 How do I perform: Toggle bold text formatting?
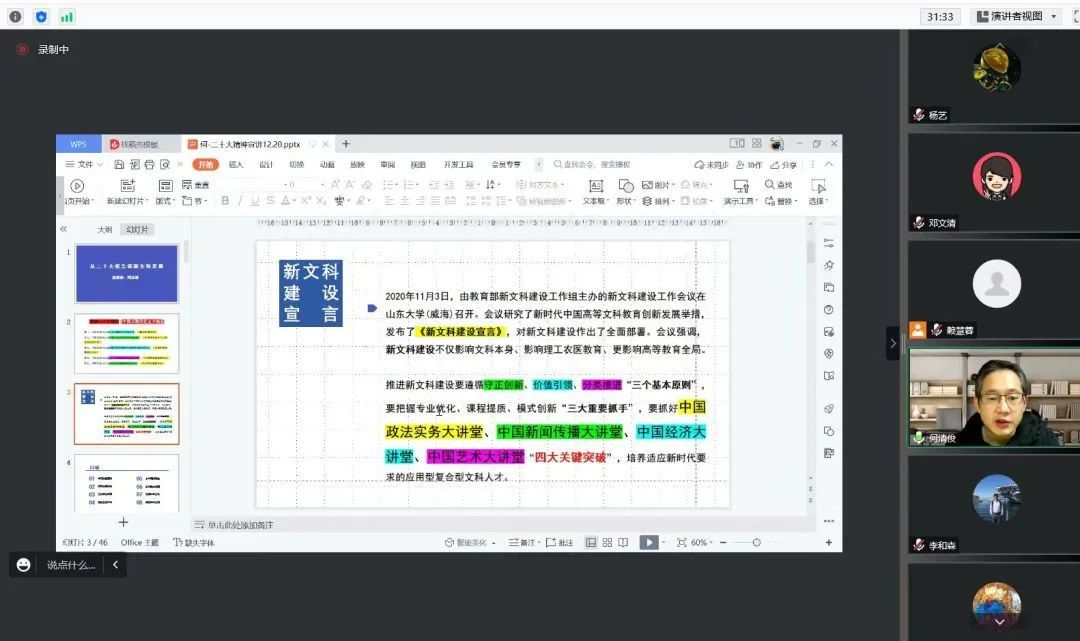click(x=225, y=201)
